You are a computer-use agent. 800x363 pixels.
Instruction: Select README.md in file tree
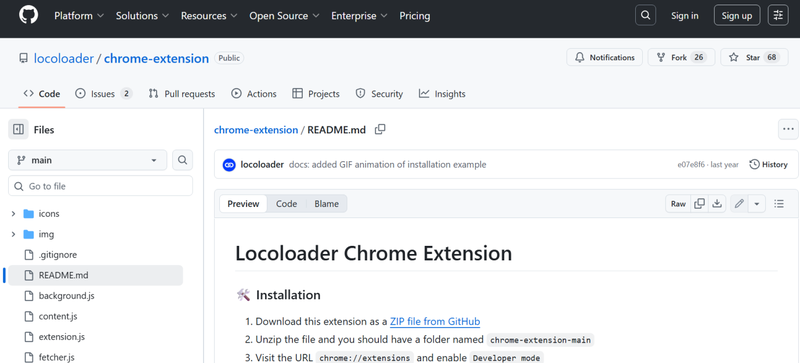click(x=95, y=275)
